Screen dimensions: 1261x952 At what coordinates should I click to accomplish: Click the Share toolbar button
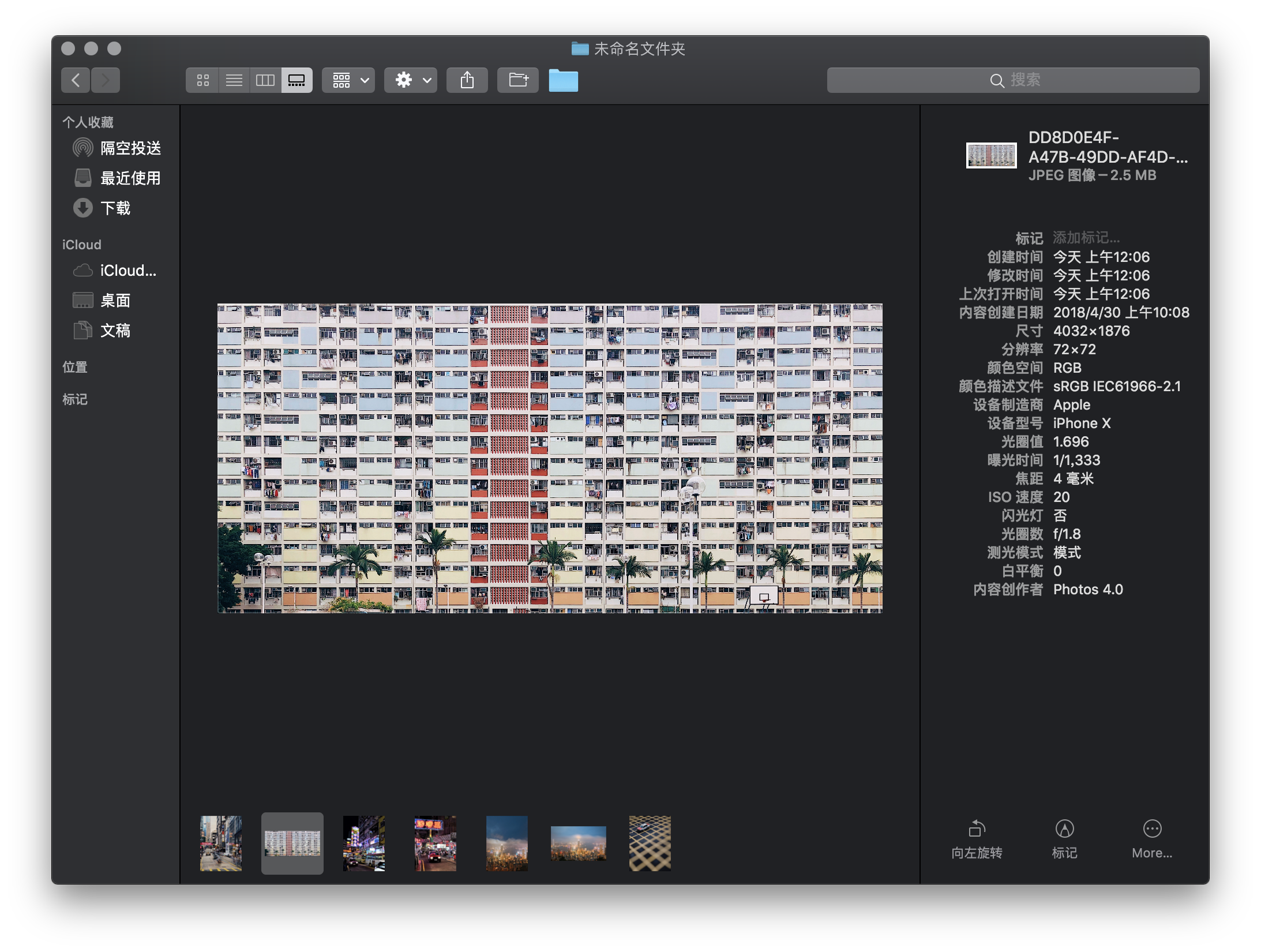(x=467, y=80)
